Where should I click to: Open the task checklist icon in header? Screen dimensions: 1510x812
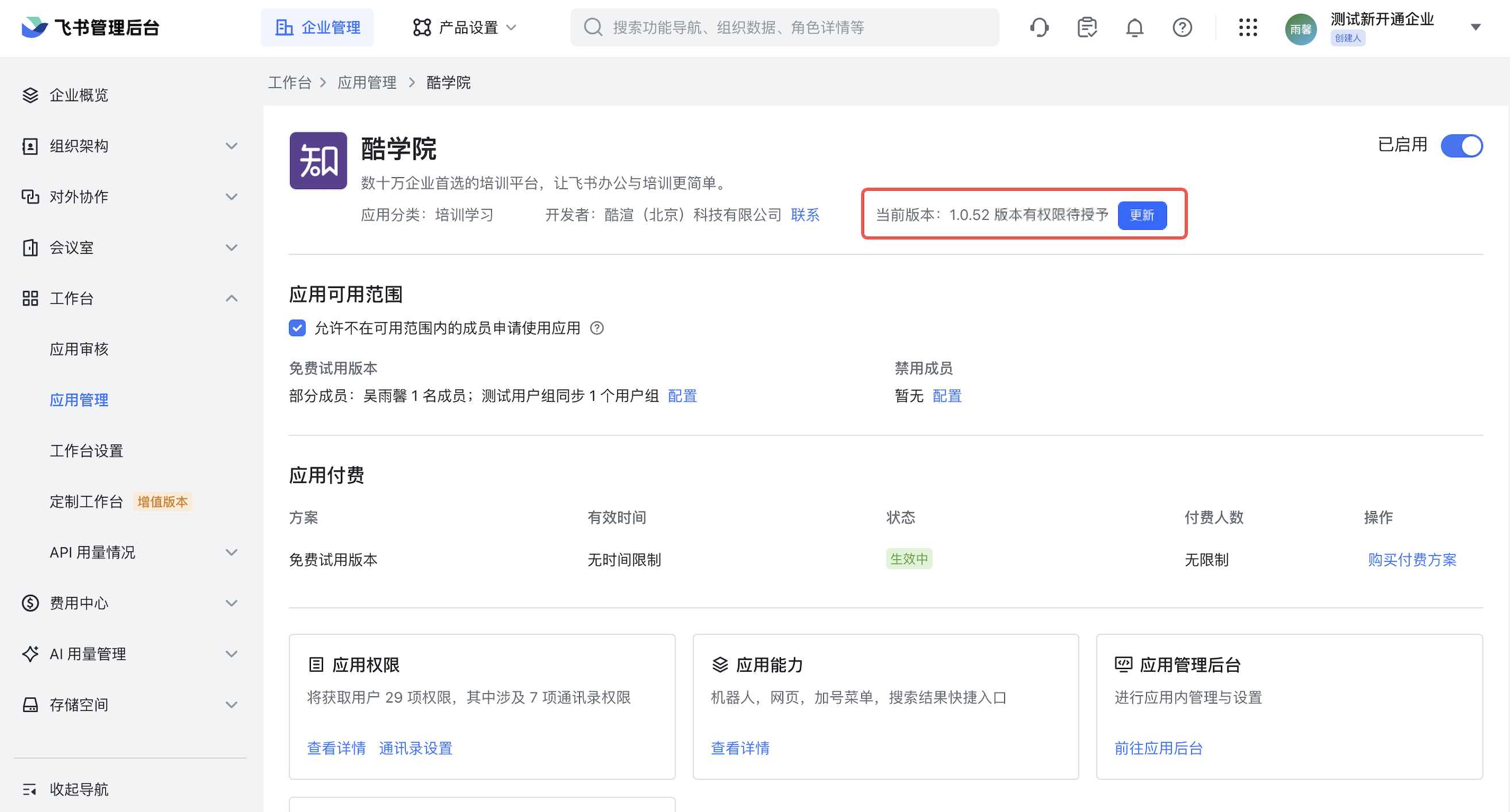click(x=1087, y=27)
